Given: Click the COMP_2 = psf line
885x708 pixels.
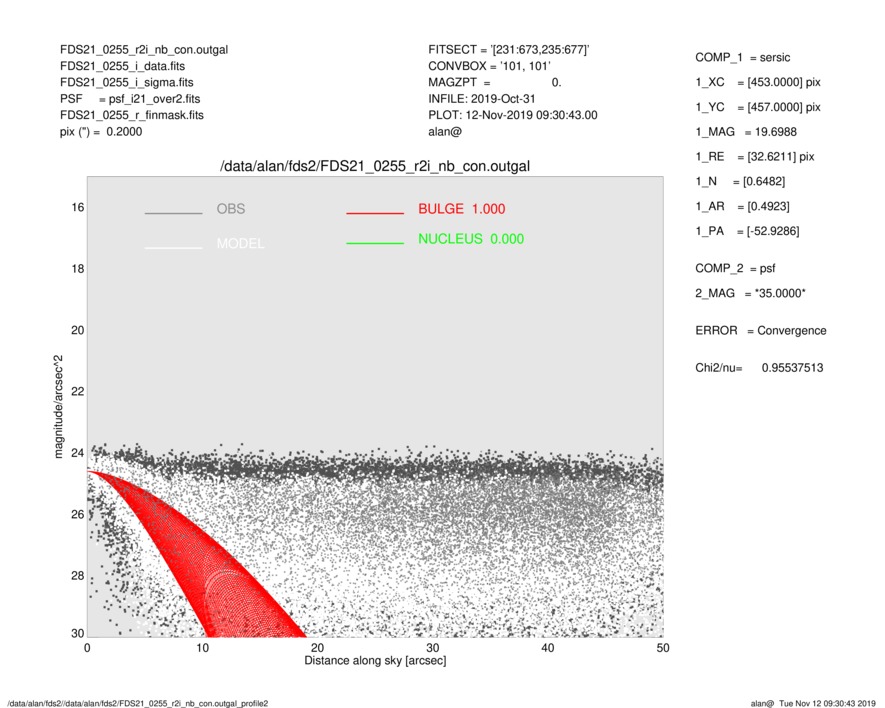Looking at the screenshot, I should point(735,269).
